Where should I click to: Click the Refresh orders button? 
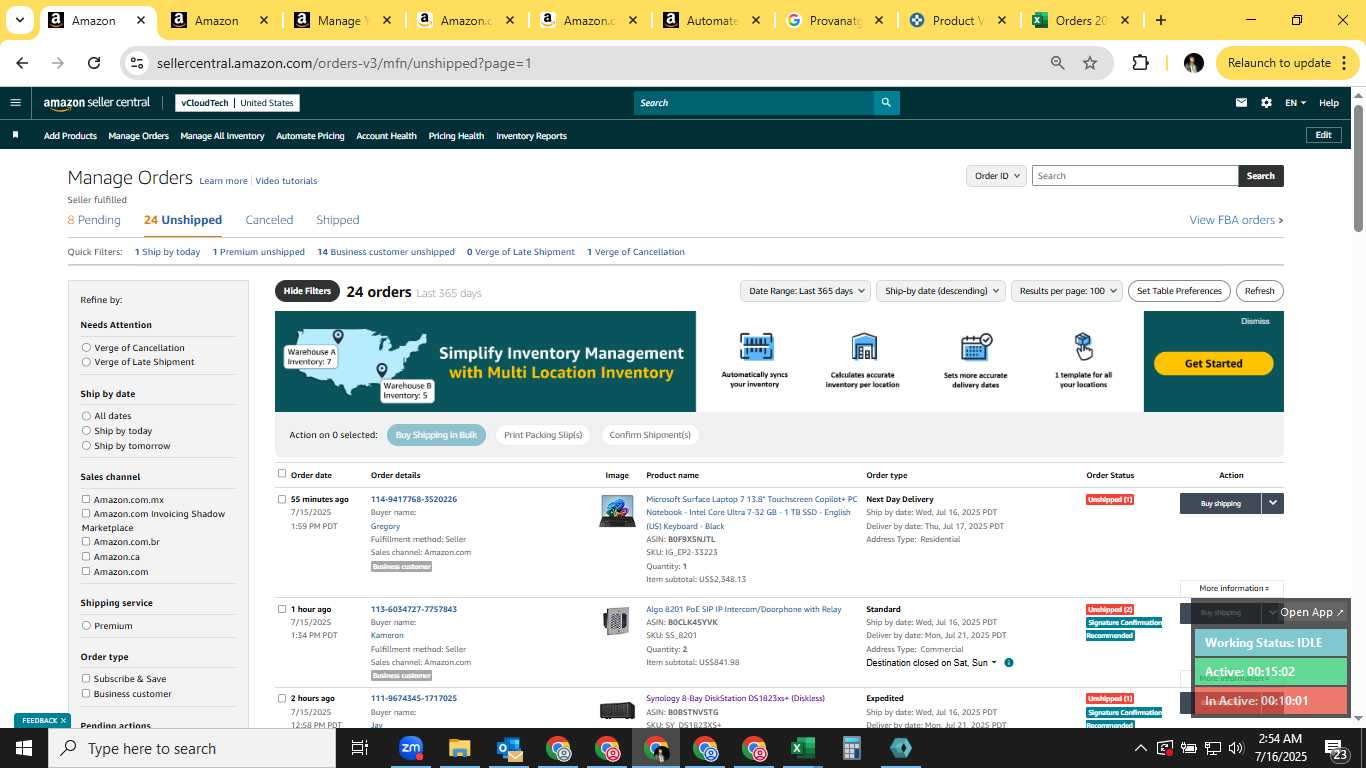point(1259,291)
